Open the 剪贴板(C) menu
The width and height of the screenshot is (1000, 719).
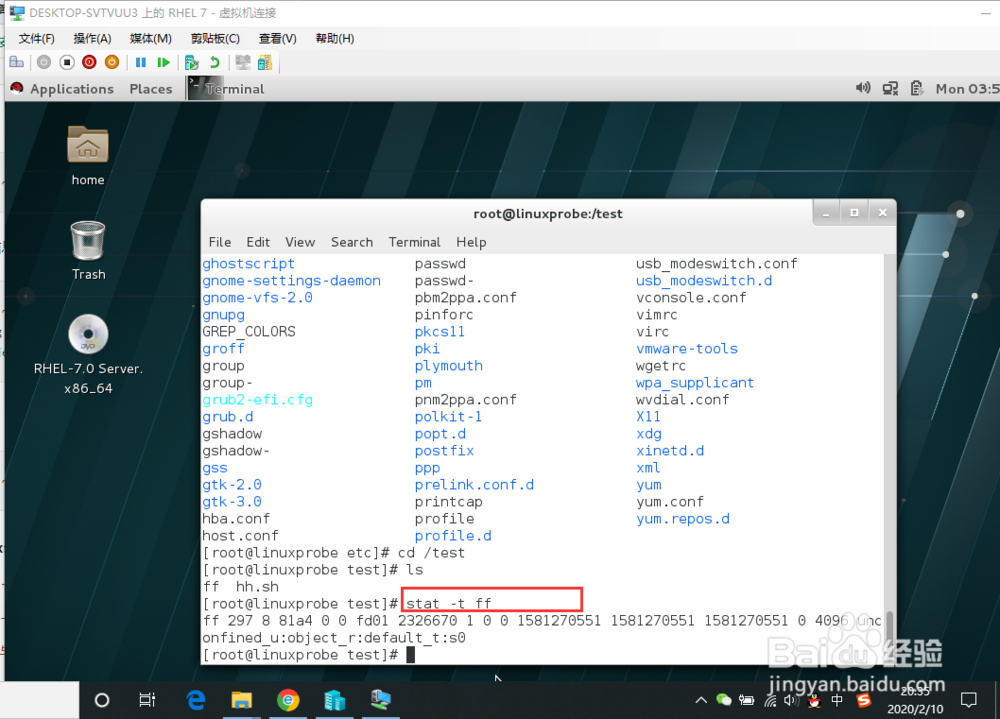click(215, 38)
